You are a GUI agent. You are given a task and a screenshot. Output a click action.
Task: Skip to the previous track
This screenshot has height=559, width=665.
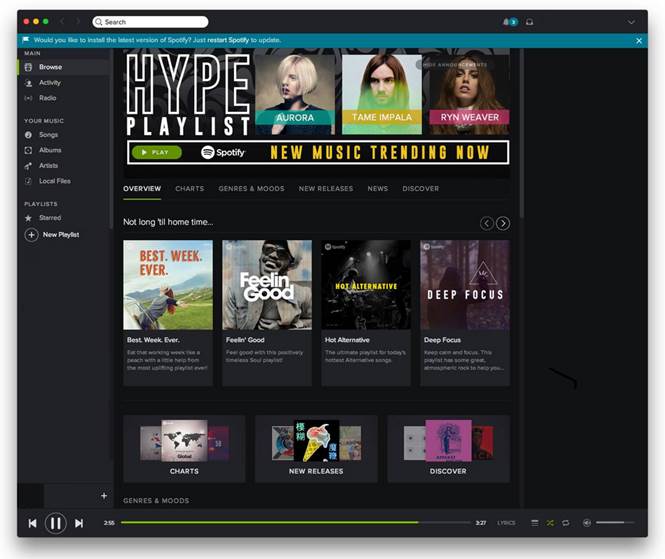32,523
